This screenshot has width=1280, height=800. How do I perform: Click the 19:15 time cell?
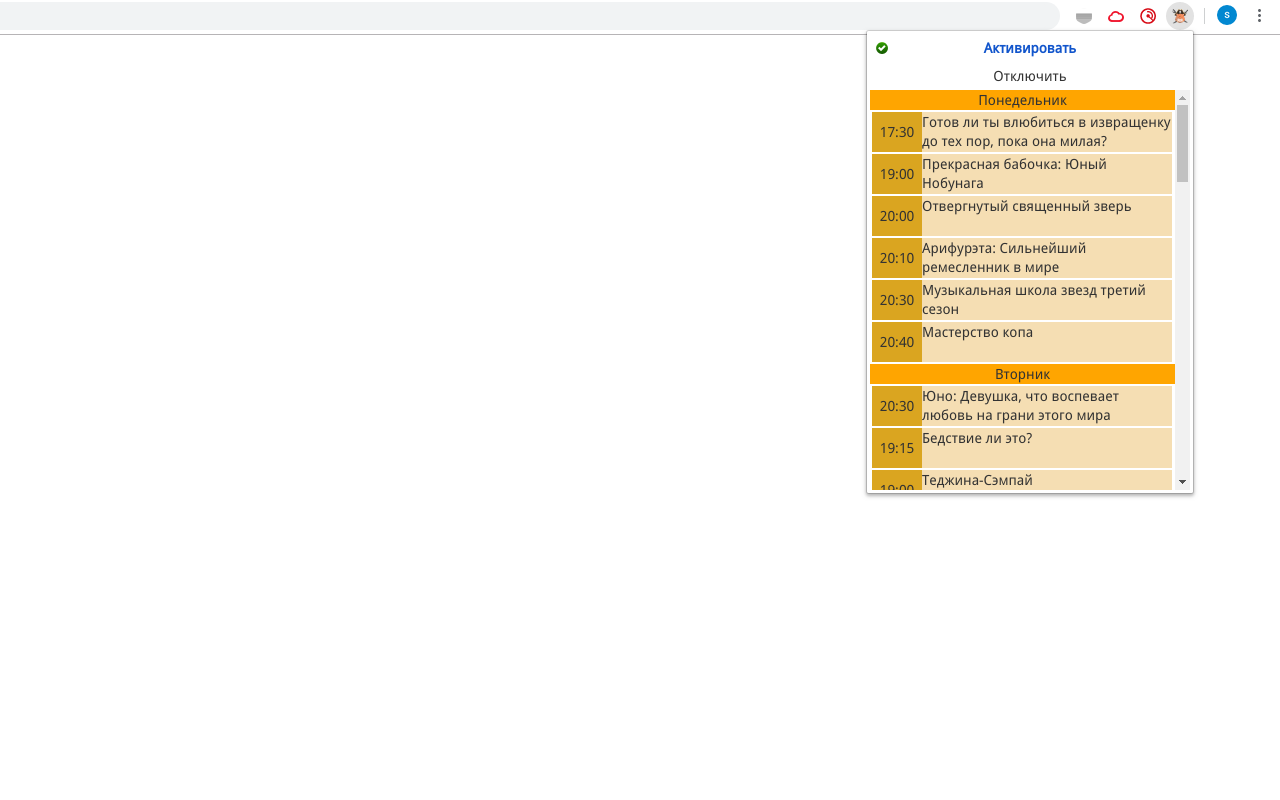(897, 448)
